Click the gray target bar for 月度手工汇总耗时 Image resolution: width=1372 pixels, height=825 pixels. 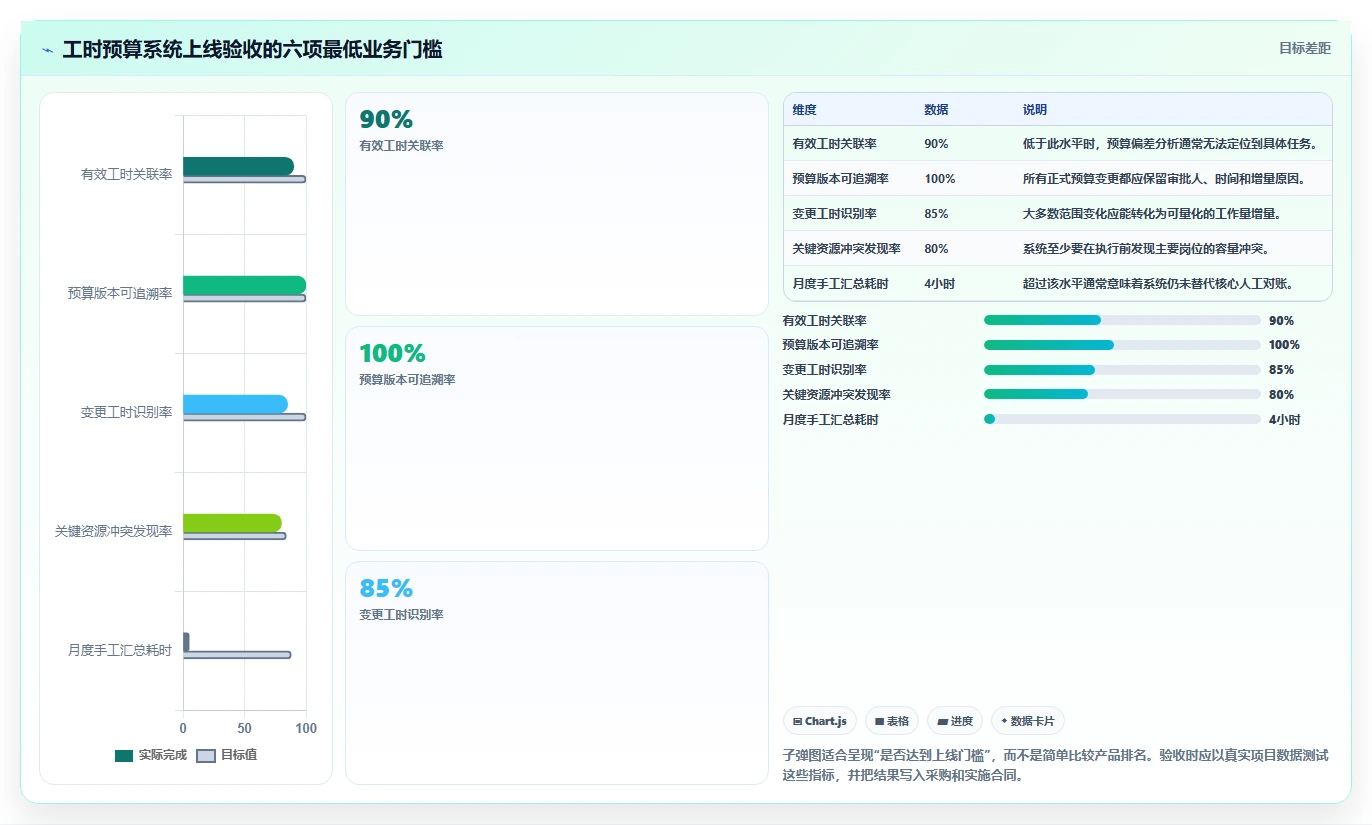pyautogui.click(x=237, y=655)
